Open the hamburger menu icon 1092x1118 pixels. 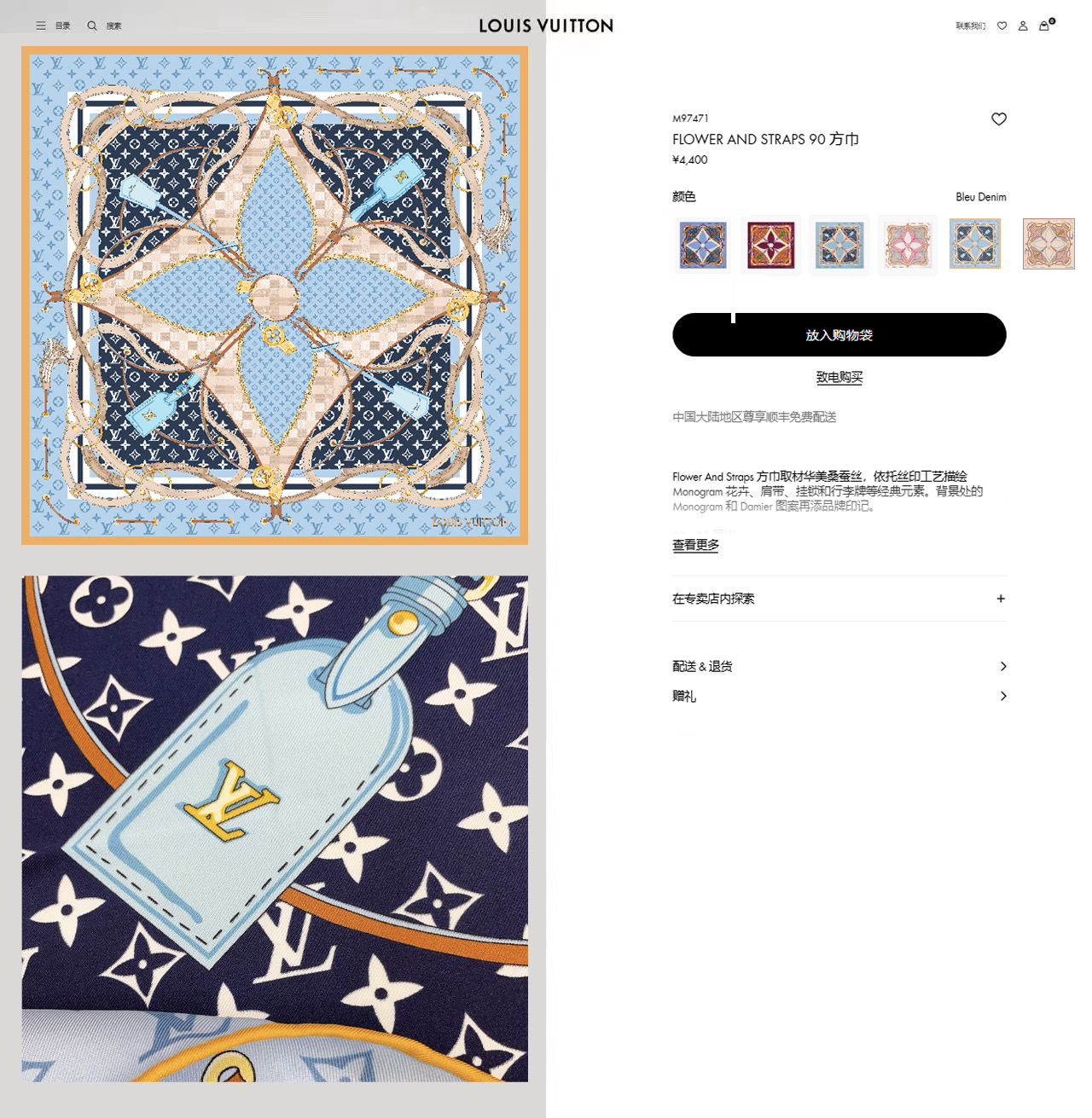point(41,26)
